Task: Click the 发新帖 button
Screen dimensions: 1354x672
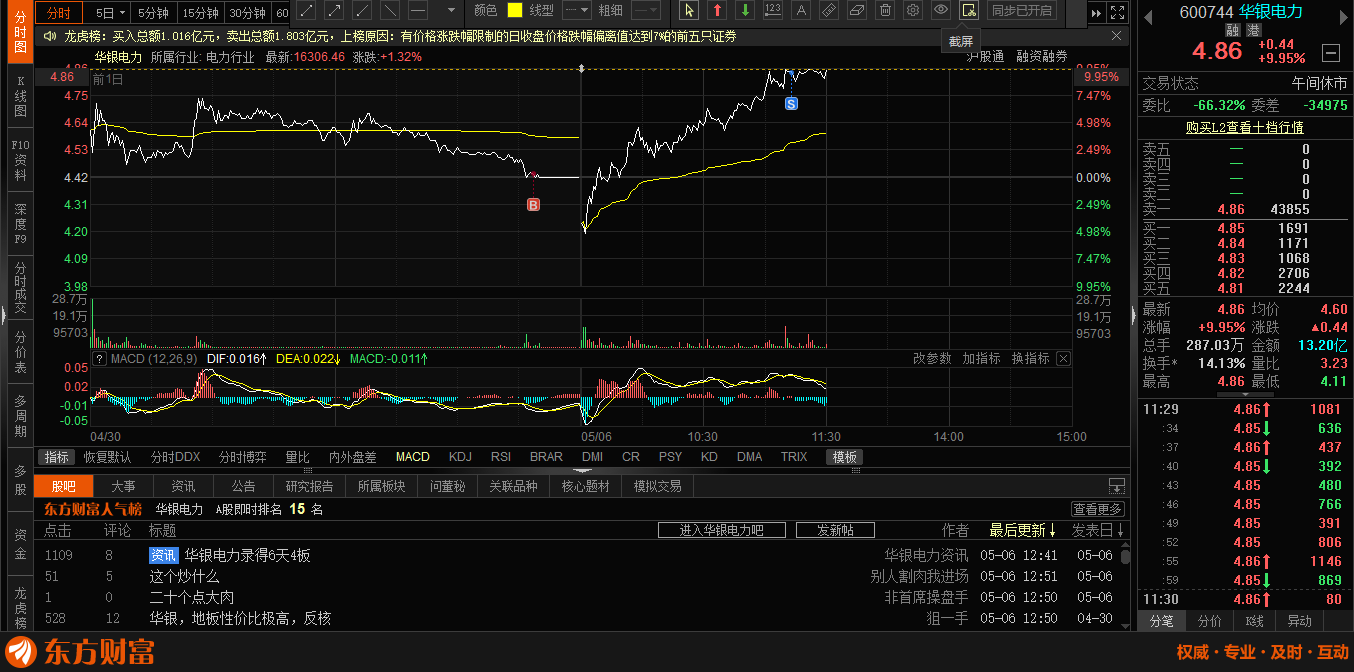Action: pos(834,530)
